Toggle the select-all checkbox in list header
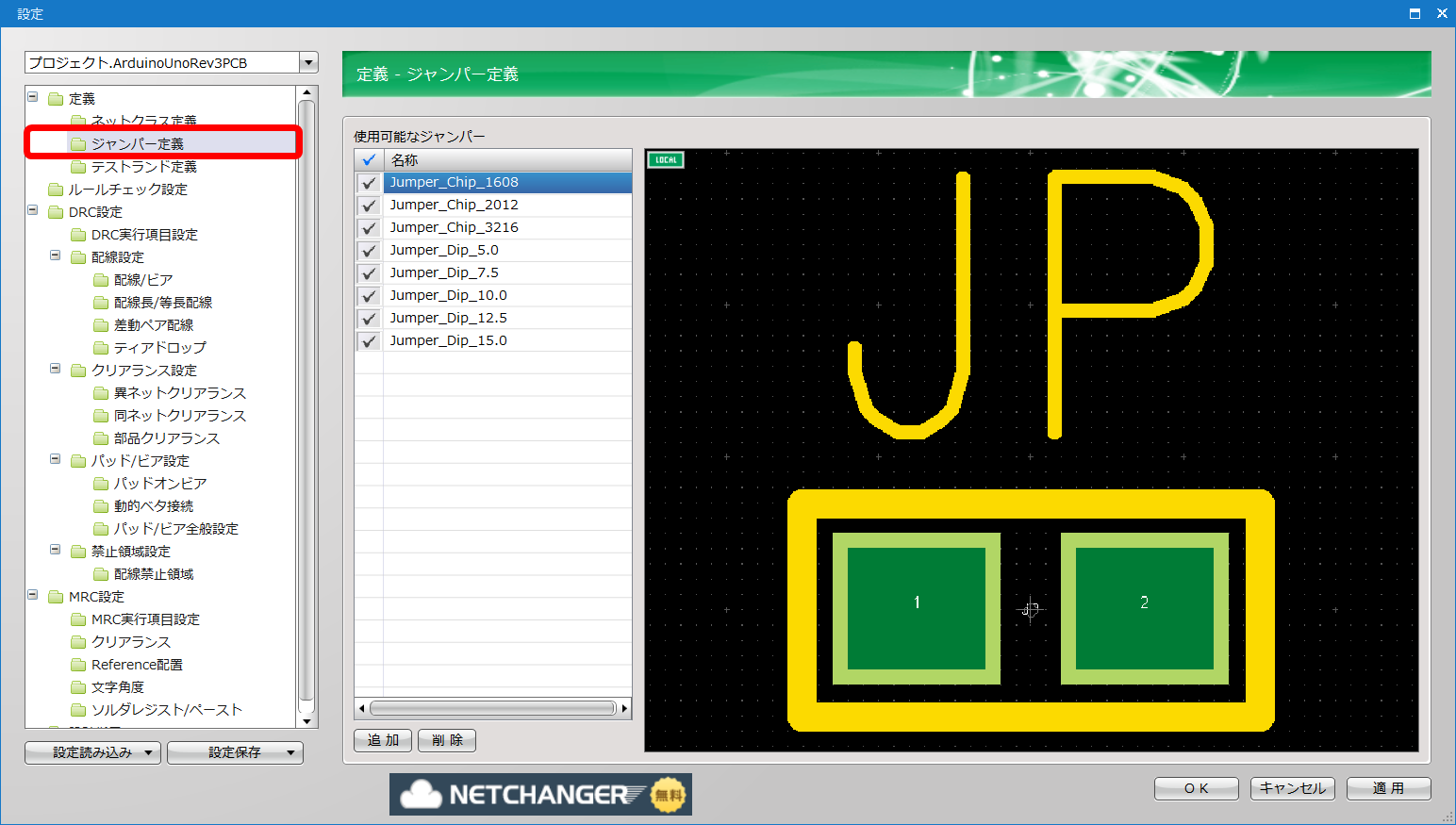1456x825 pixels. [369, 160]
